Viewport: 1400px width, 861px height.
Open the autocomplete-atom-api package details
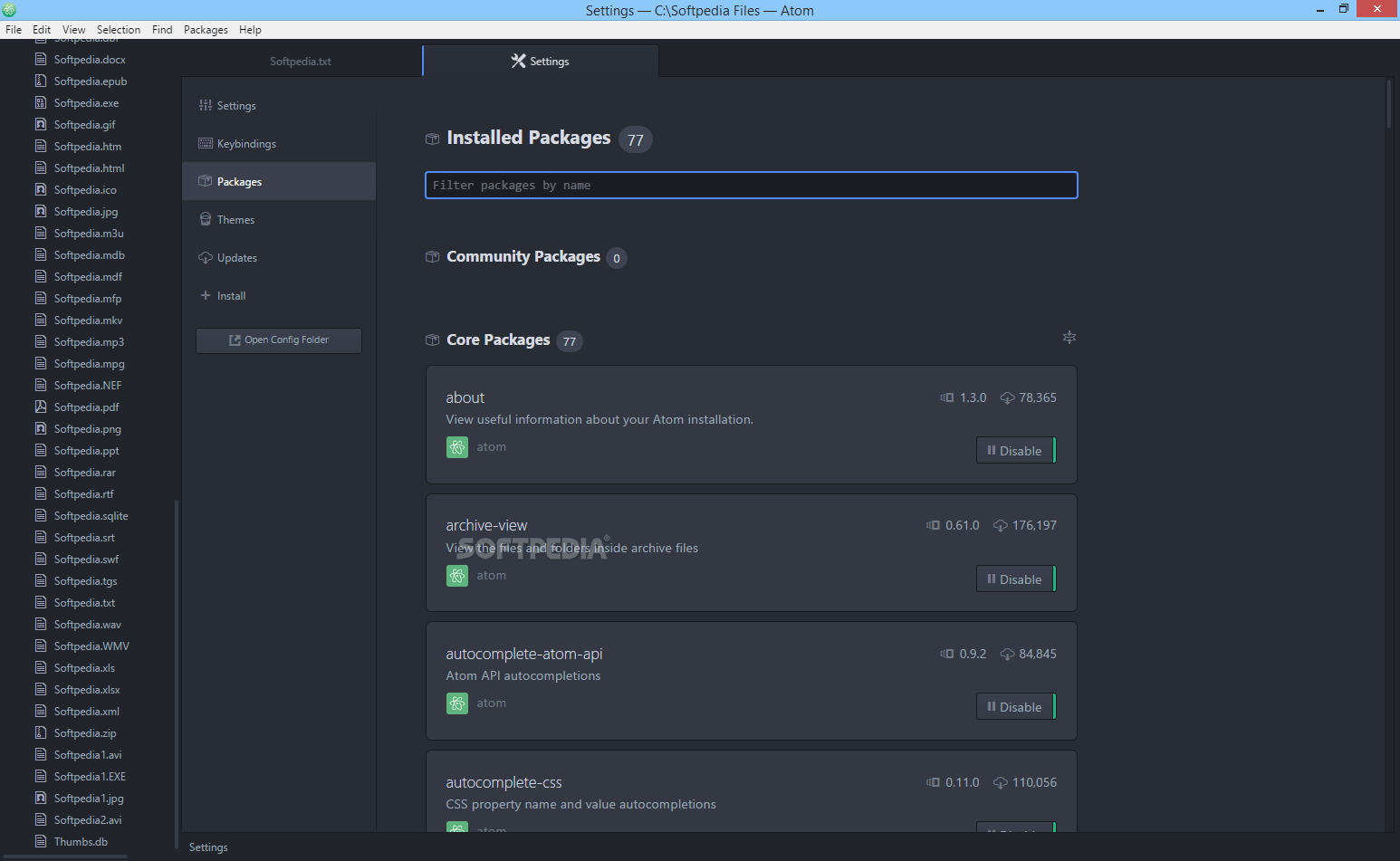point(524,655)
